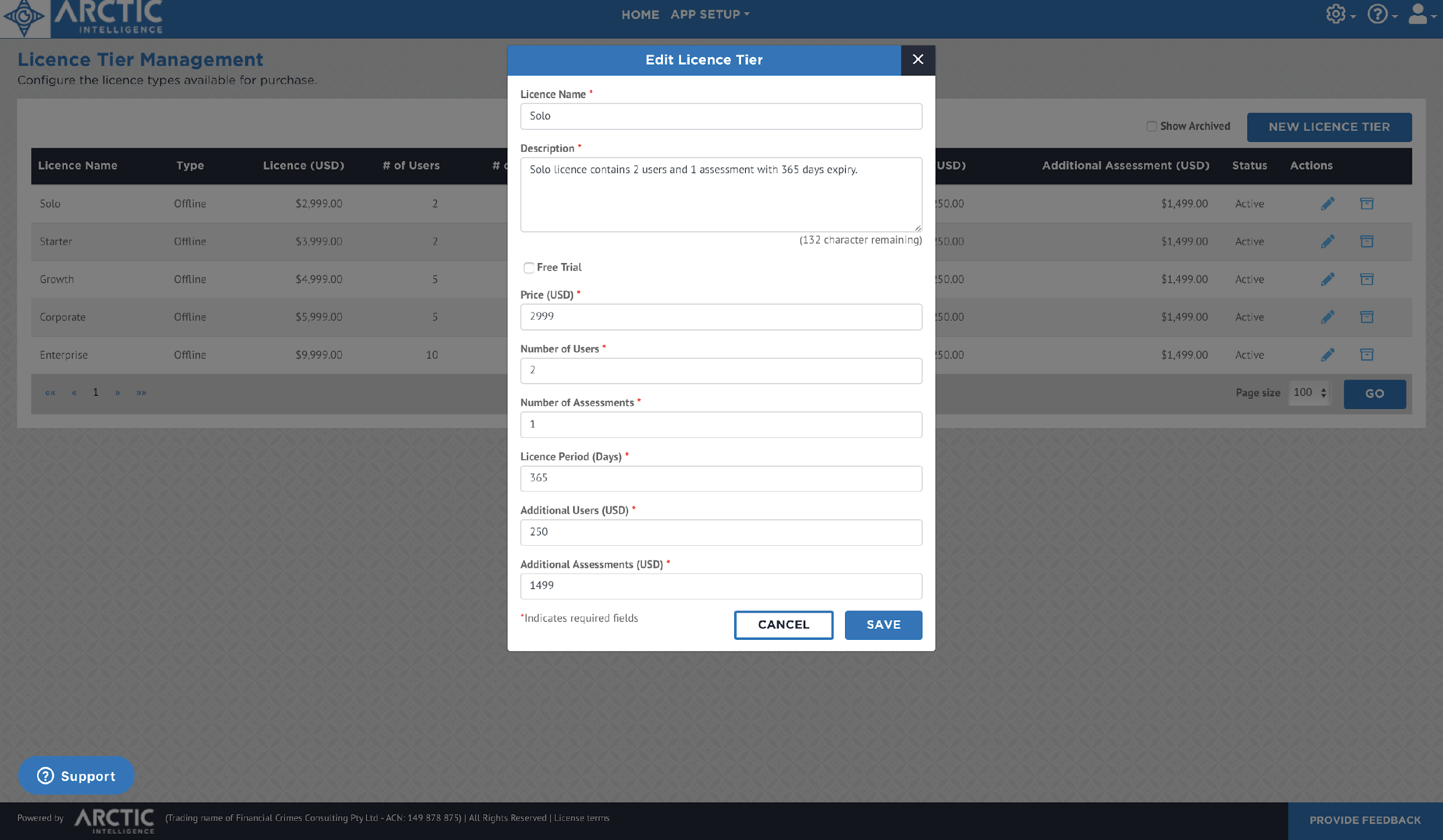Cancel editing the licence tier
This screenshot has width=1443, height=840.
tap(783, 625)
